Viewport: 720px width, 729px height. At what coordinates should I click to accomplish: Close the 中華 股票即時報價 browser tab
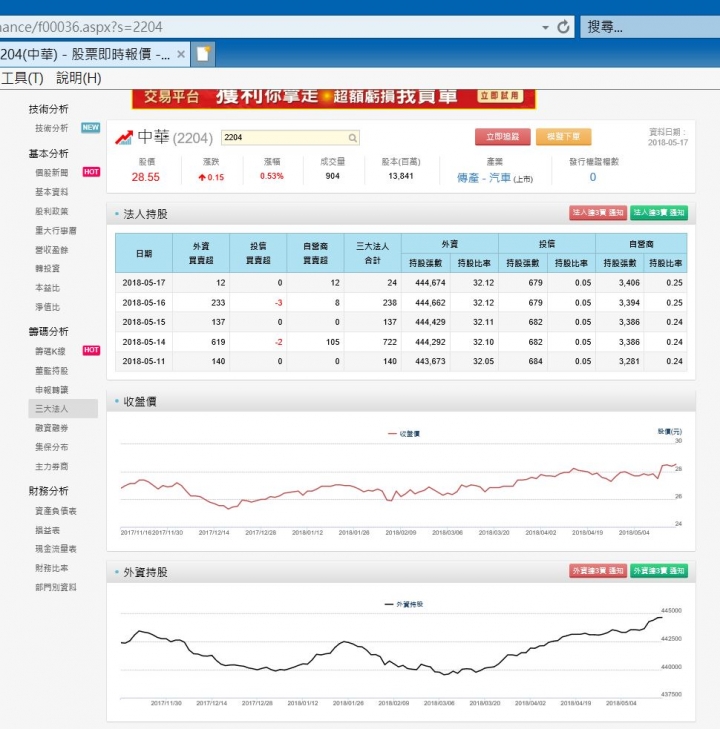(x=181, y=54)
